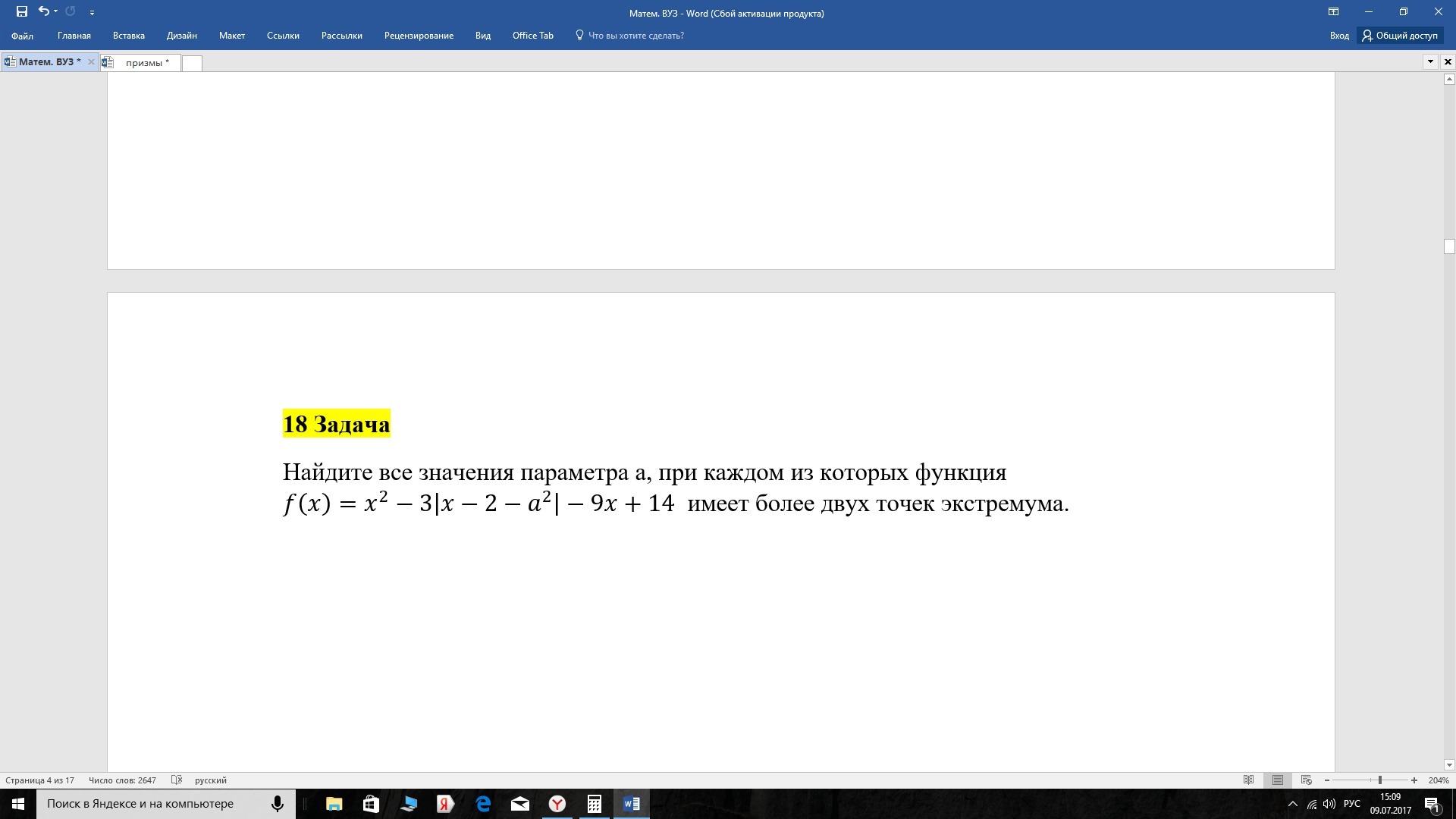Open Ribbon Display Options

(x=1333, y=12)
